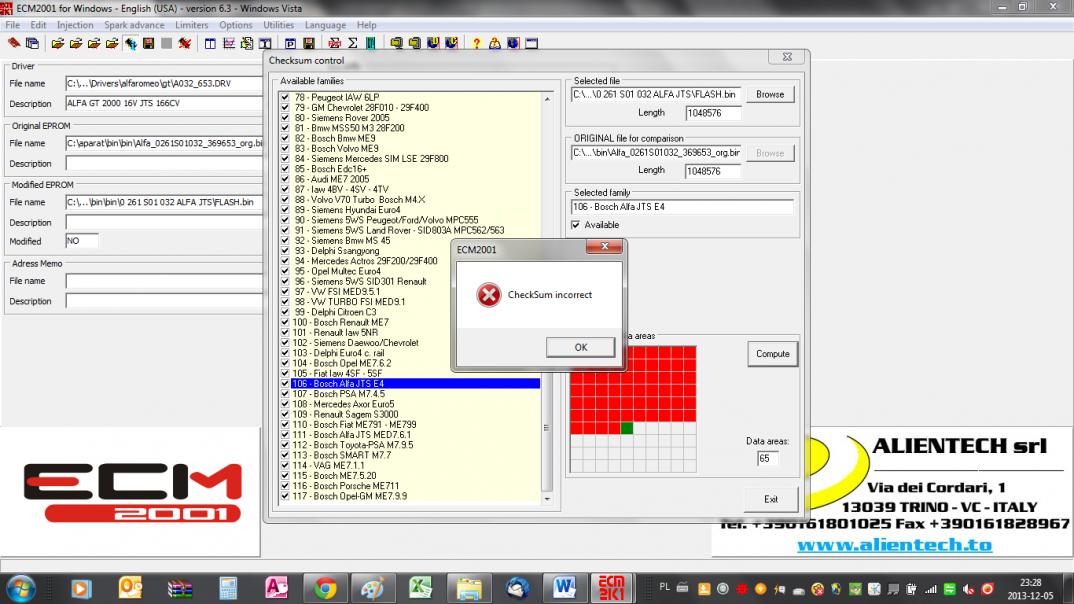
Task: Open the Language menu
Action: point(325,25)
